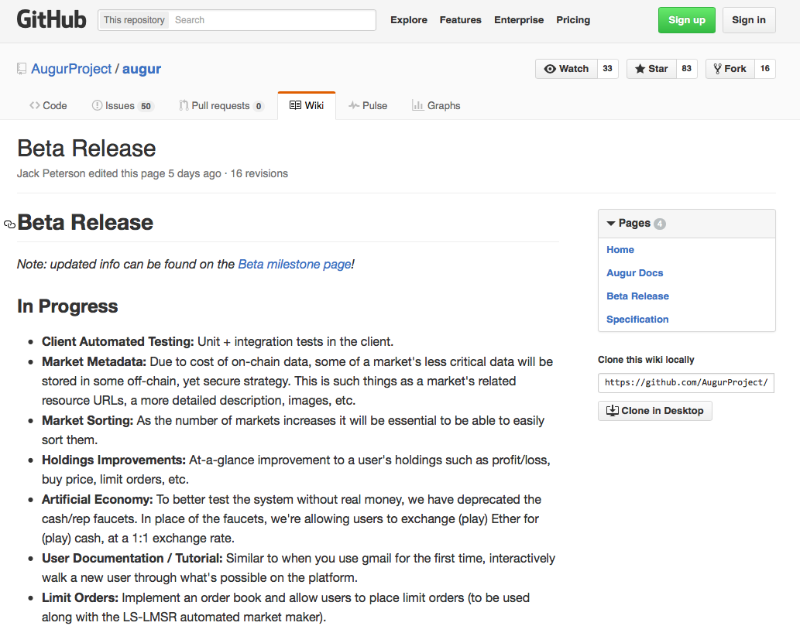Screen dimensions: 800x626
Task: Select the Wiki tab
Action: (x=307, y=105)
